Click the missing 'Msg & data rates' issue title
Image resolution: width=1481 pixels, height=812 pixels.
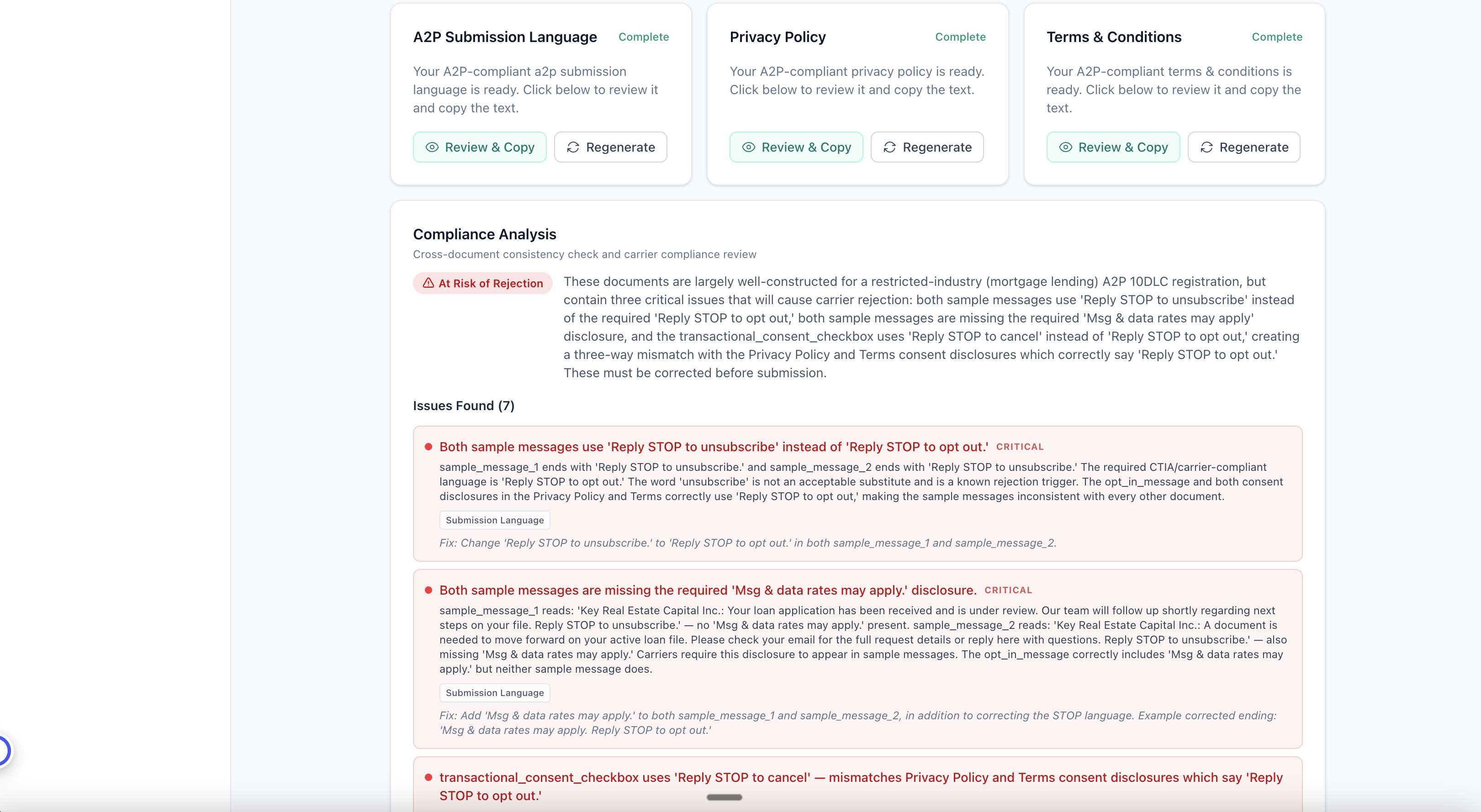[708, 590]
